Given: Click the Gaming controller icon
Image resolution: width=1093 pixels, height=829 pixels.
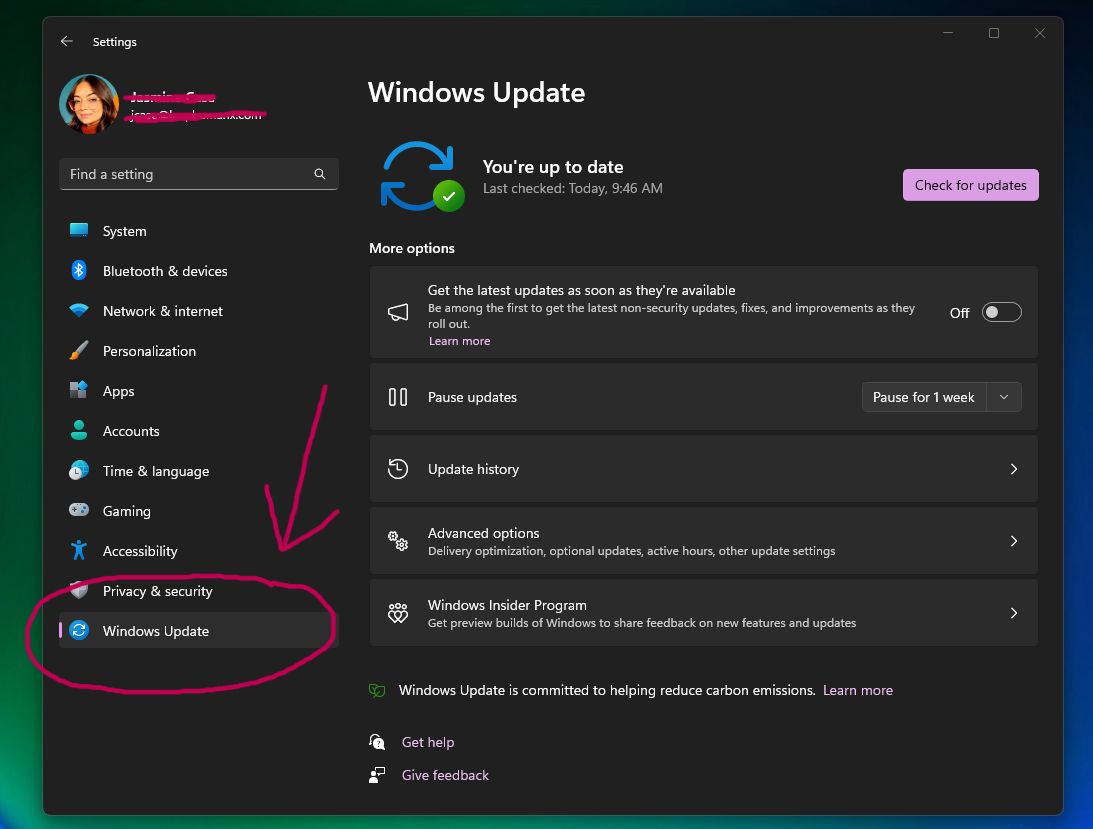Looking at the screenshot, I should [x=79, y=510].
